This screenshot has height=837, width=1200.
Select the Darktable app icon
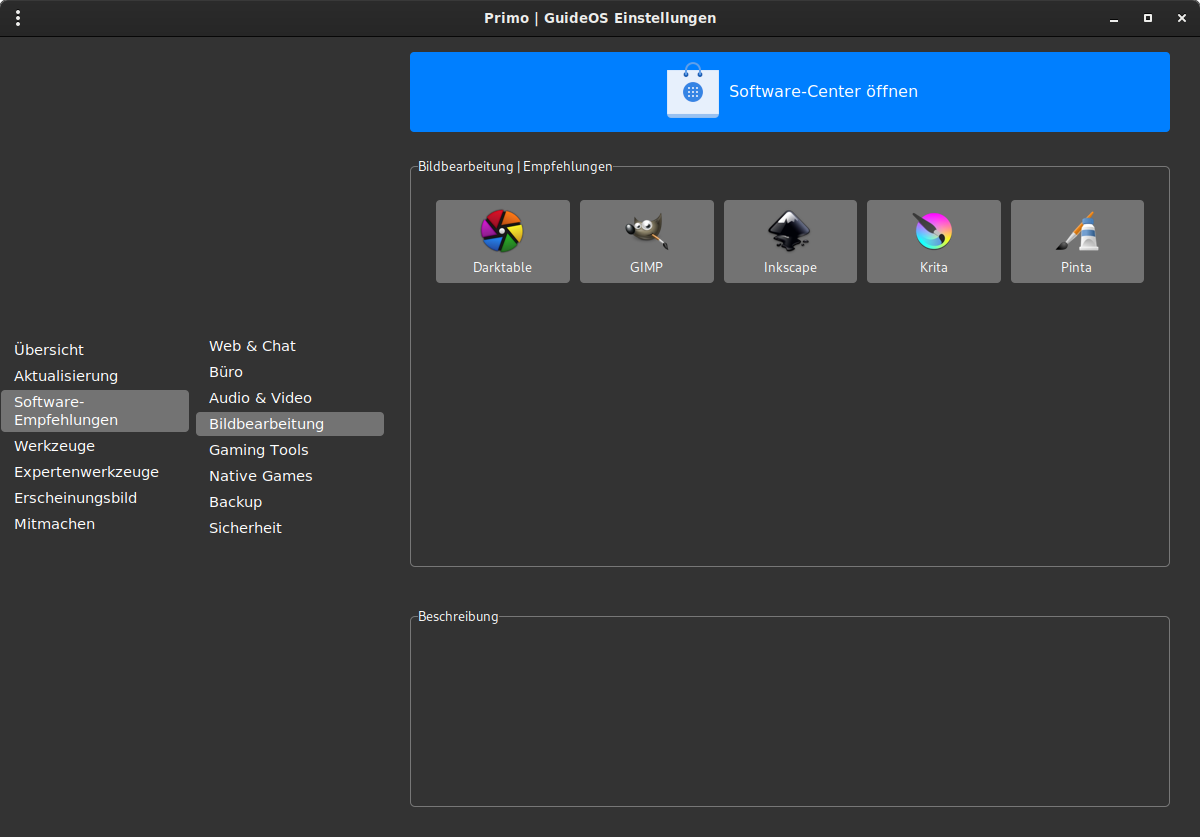[x=502, y=231]
